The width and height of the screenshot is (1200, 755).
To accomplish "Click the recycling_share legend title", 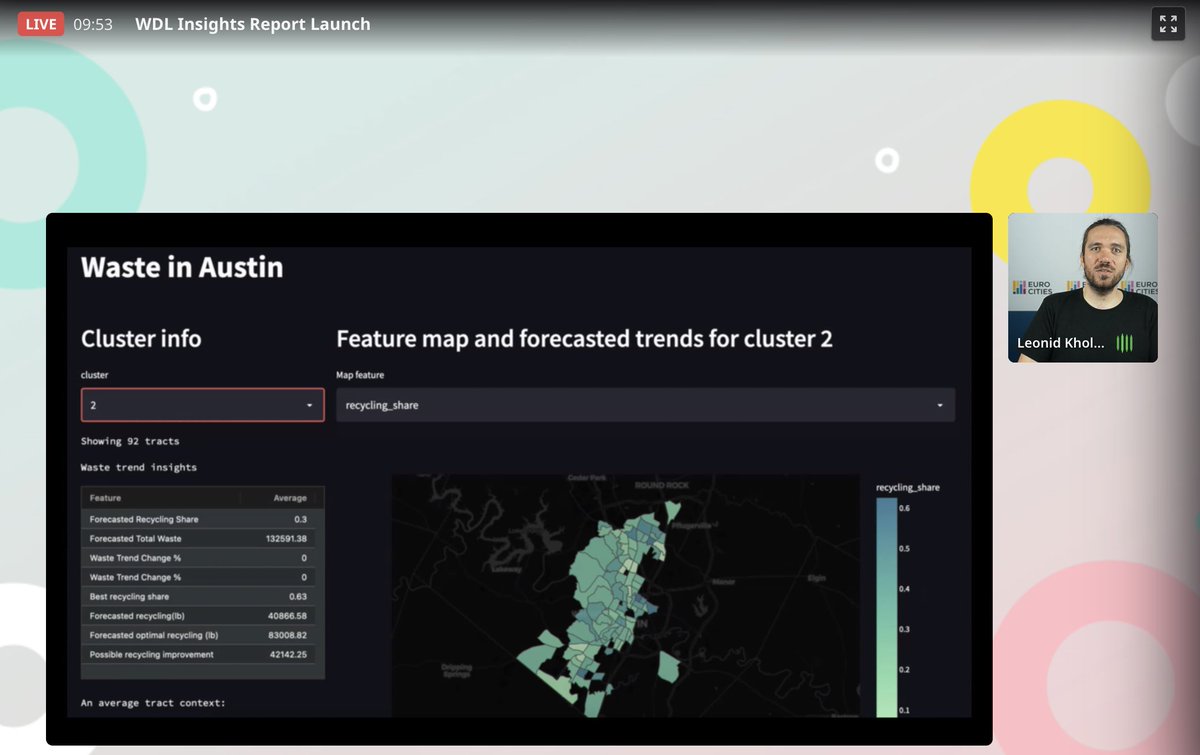I will click(x=908, y=487).
